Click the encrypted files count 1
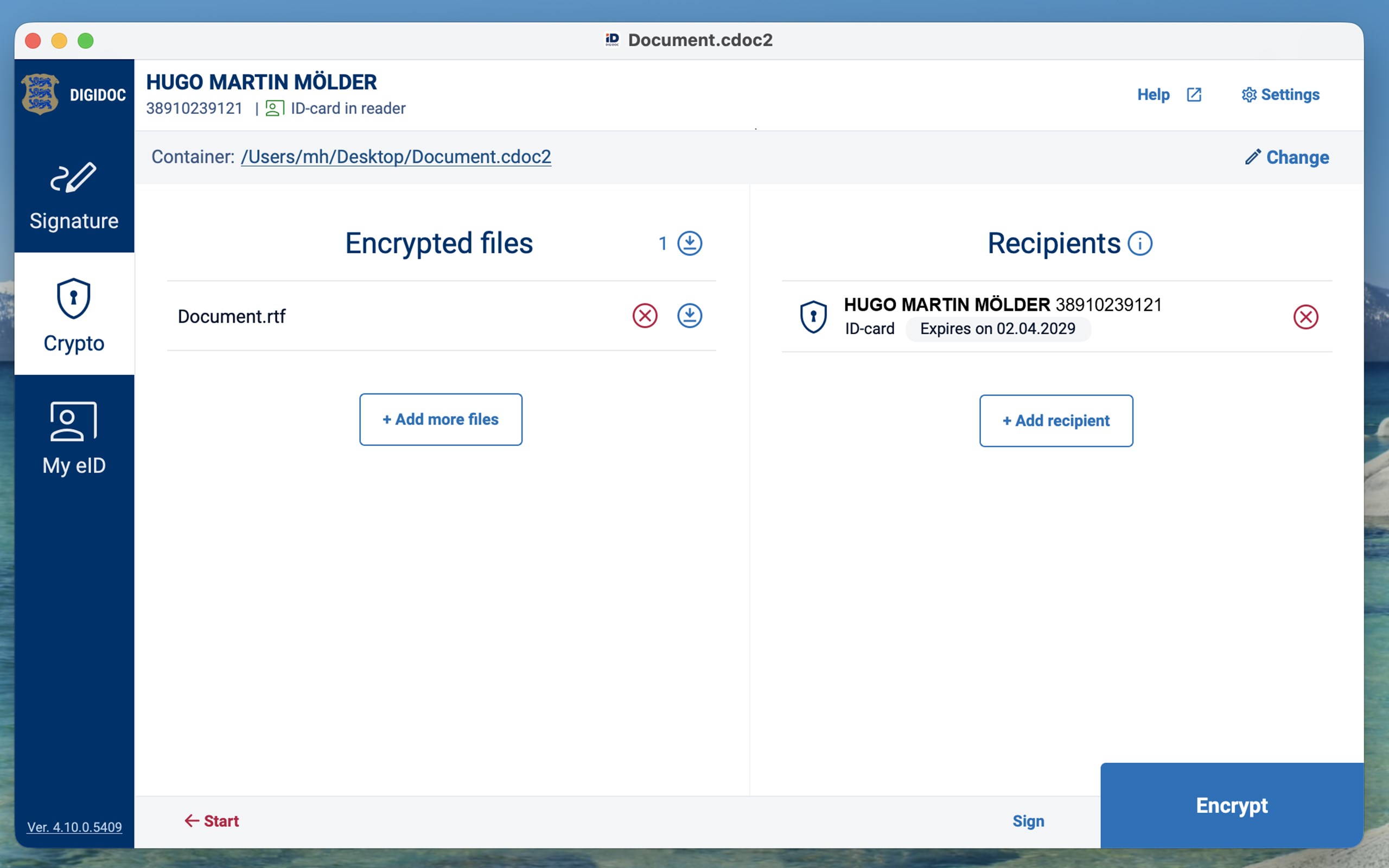The height and width of the screenshot is (868, 1389). tap(663, 244)
